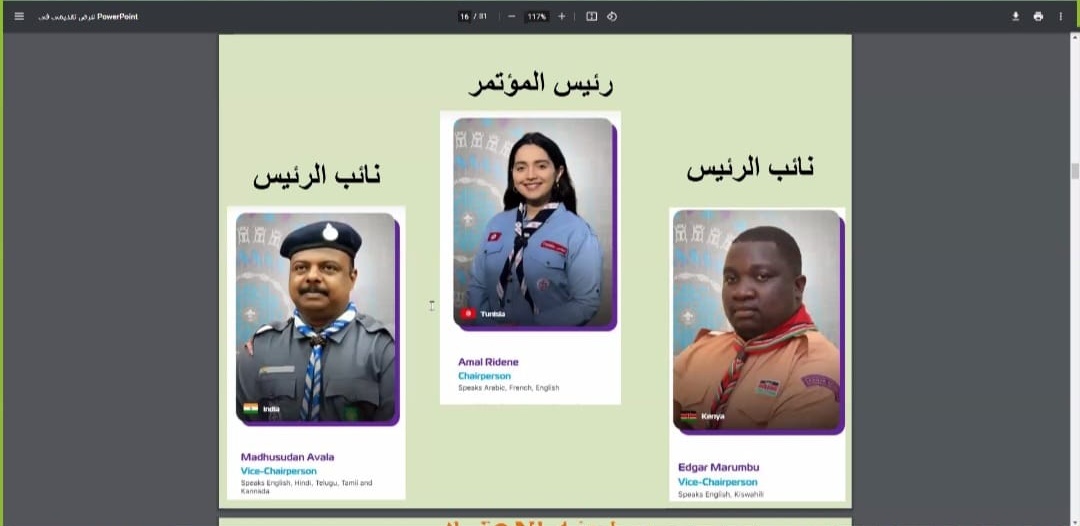This screenshot has width=1080, height=526.
Task: Click the zoom percentage field
Action: point(537,16)
